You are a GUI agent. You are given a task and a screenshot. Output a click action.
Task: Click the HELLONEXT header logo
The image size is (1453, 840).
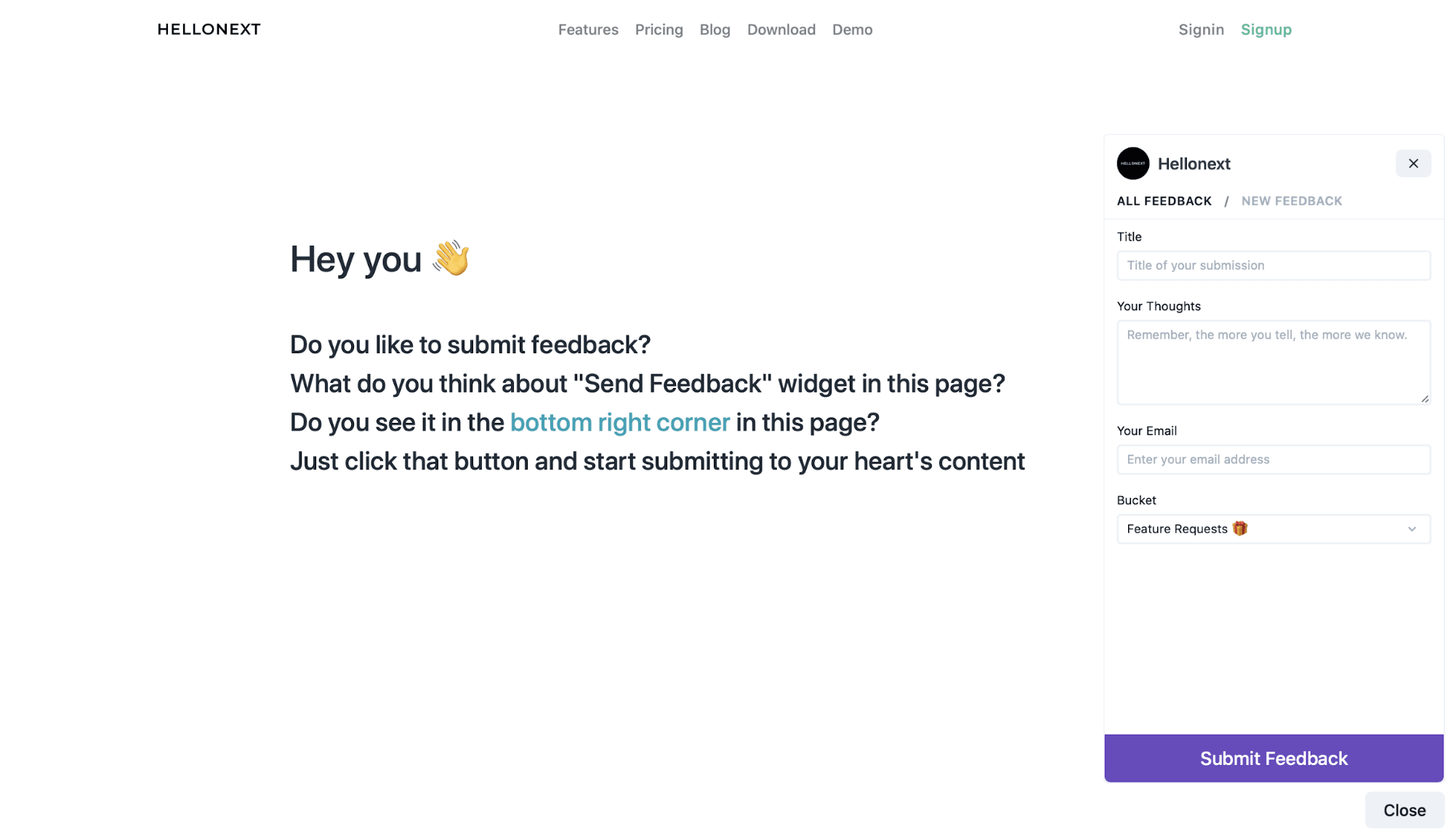209,29
